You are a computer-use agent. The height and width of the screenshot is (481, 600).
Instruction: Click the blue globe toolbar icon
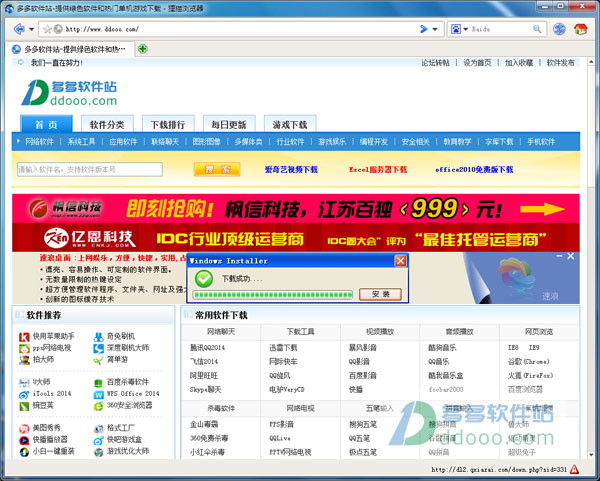(x=559, y=29)
